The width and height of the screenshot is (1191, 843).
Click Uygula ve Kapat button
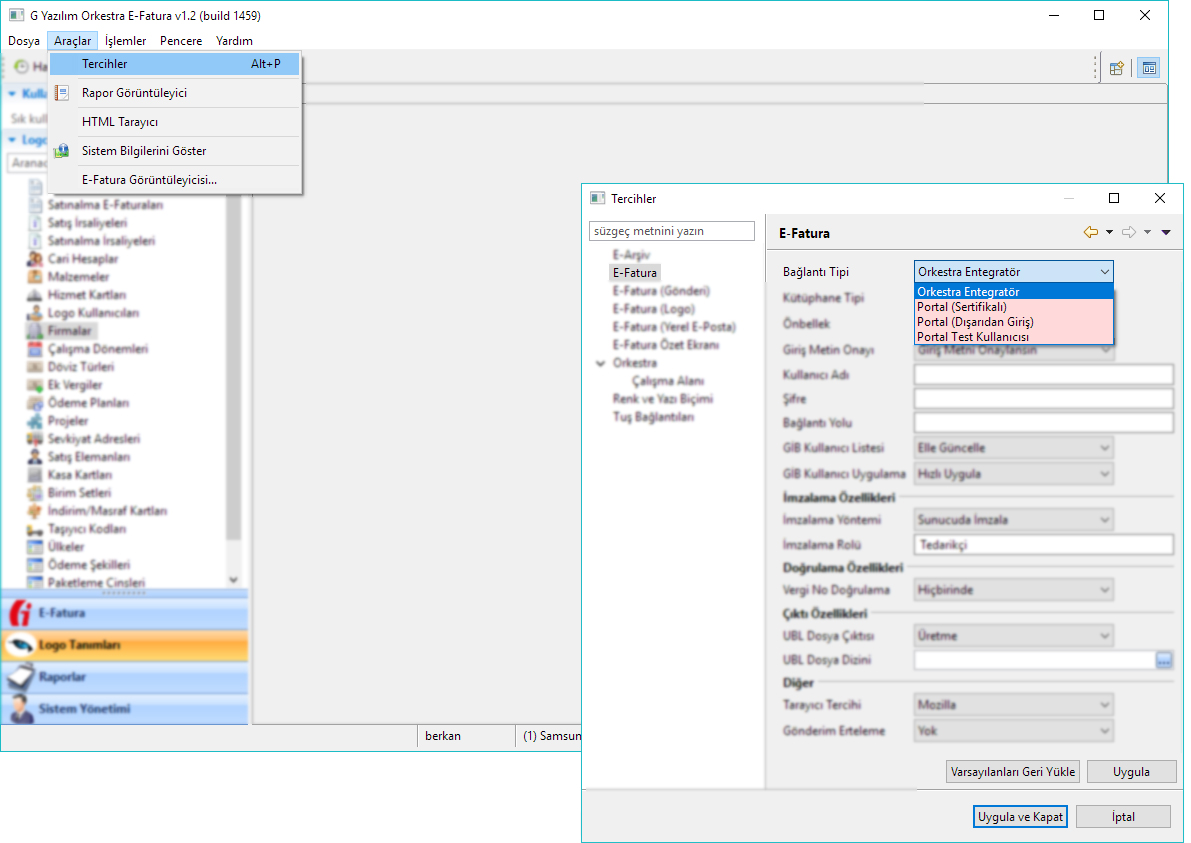point(1020,816)
